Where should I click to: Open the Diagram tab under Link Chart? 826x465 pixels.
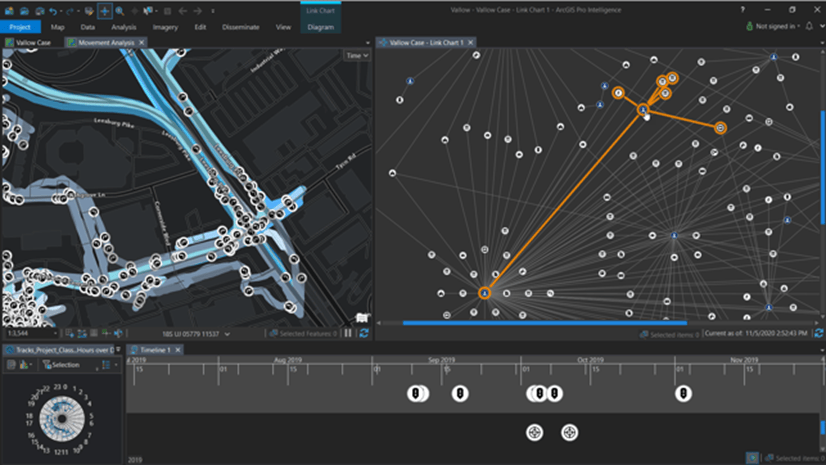click(x=320, y=27)
